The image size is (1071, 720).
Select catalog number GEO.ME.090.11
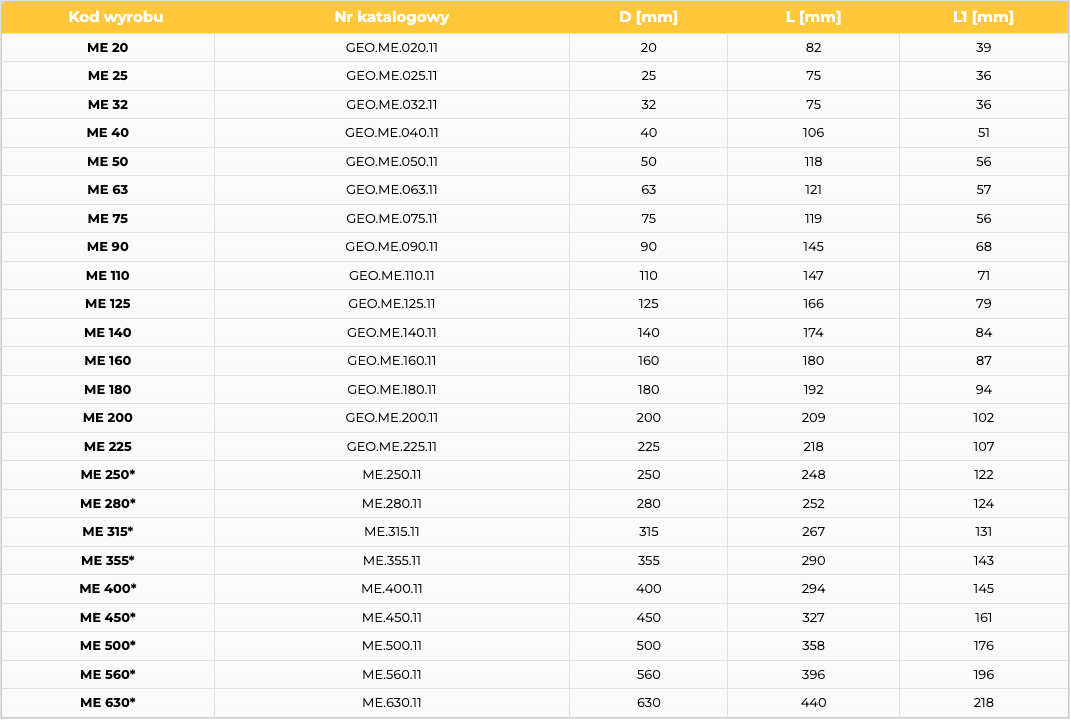coord(391,247)
